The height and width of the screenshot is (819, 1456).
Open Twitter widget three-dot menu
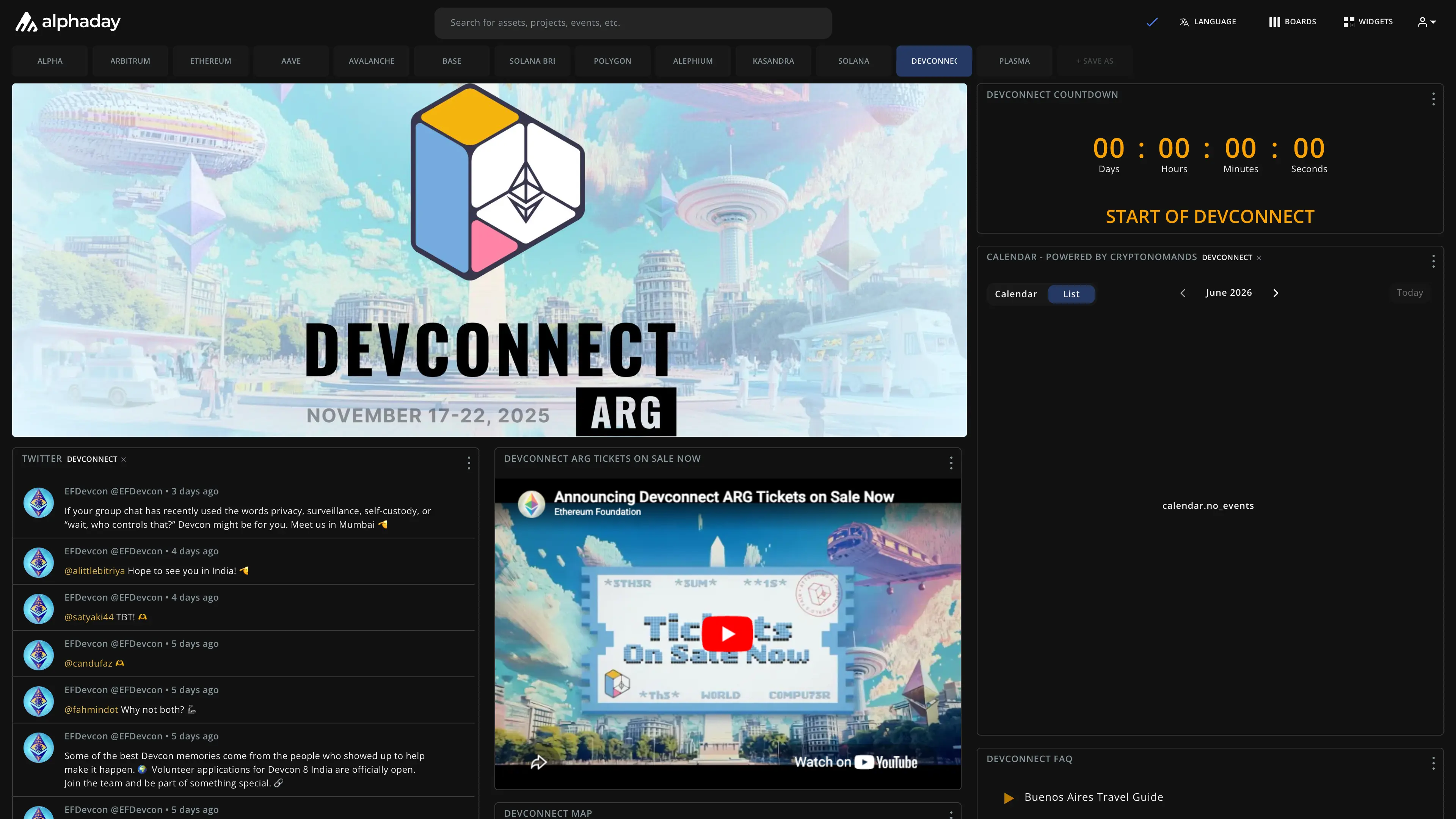[x=469, y=463]
